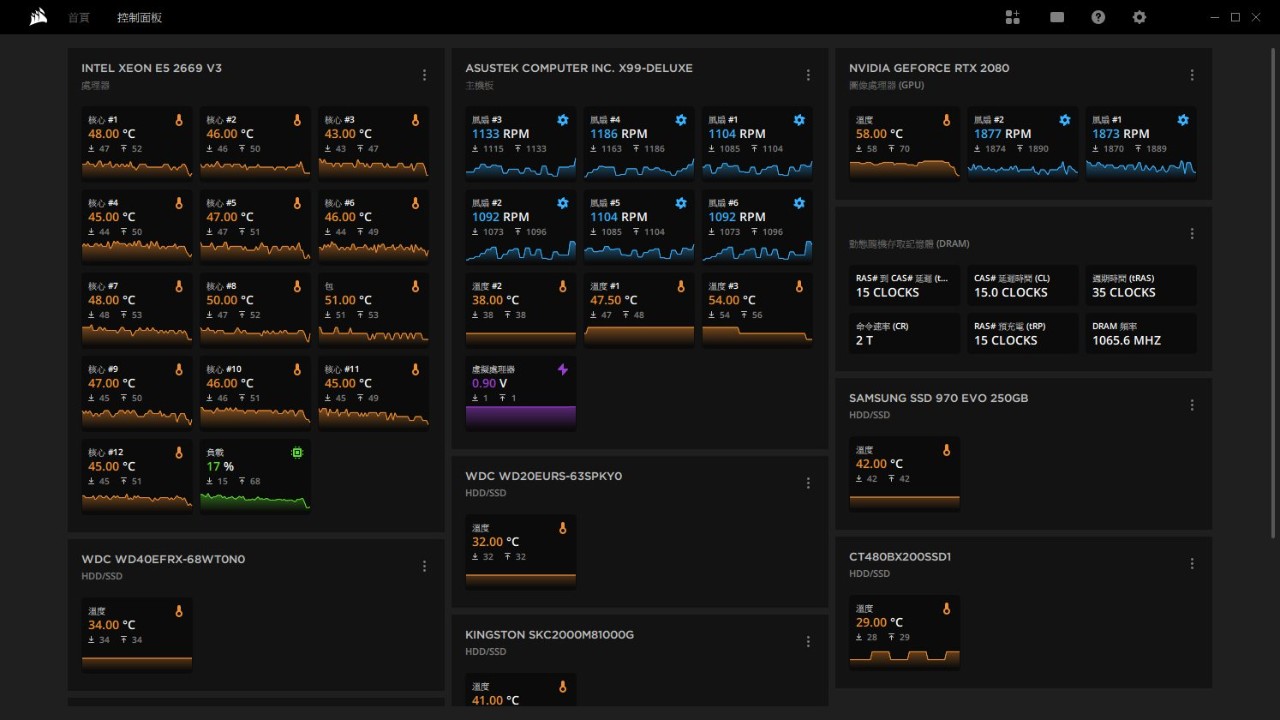Switch to the 控制面板 dashboard tab
1280x720 pixels.
(139, 18)
